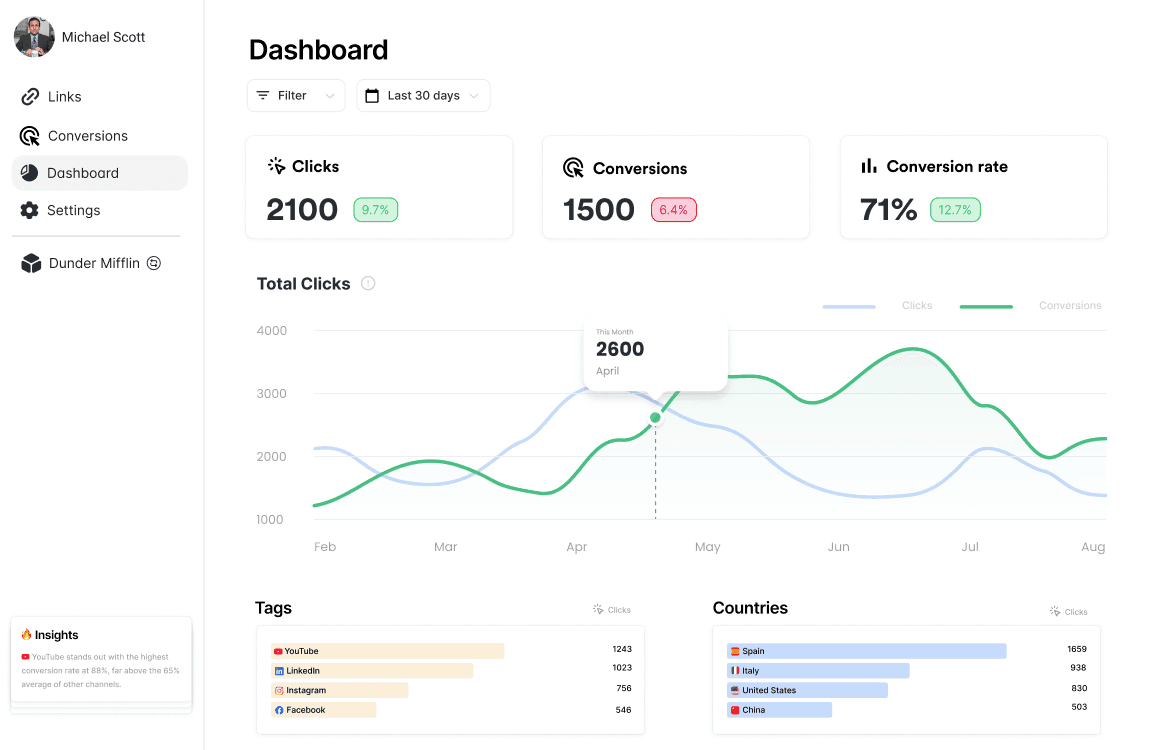Click the Italy flag icon
The image size is (1160, 750).
[x=735, y=671]
